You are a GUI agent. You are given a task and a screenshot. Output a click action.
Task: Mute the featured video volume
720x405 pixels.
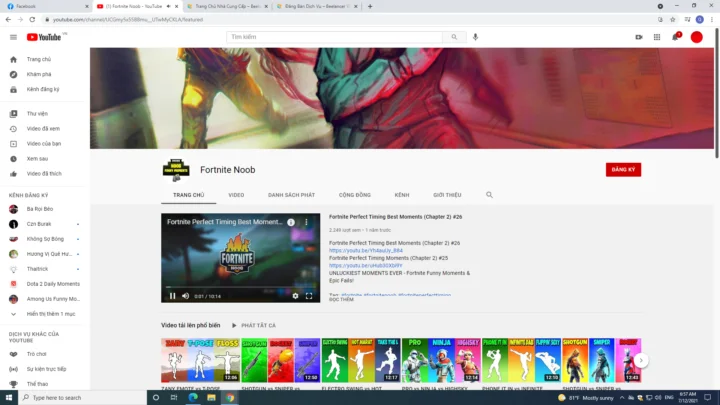point(186,296)
